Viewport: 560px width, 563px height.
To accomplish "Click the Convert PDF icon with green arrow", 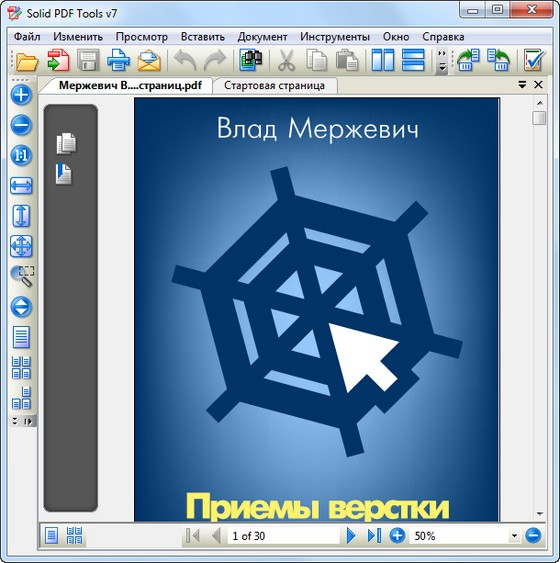I will (x=58, y=60).
